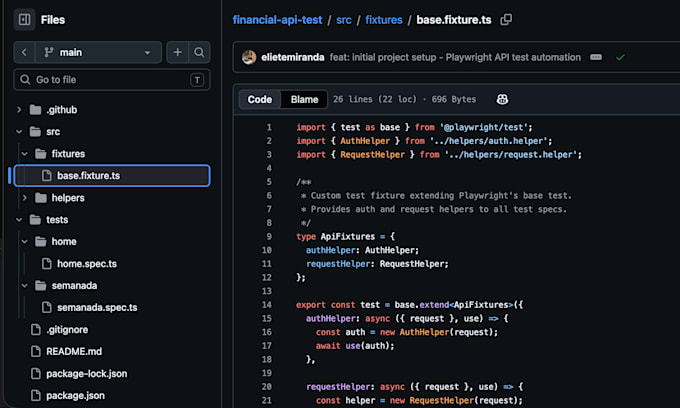Open README.md file
The image size is (680, 408).
[x=74, y=351]
